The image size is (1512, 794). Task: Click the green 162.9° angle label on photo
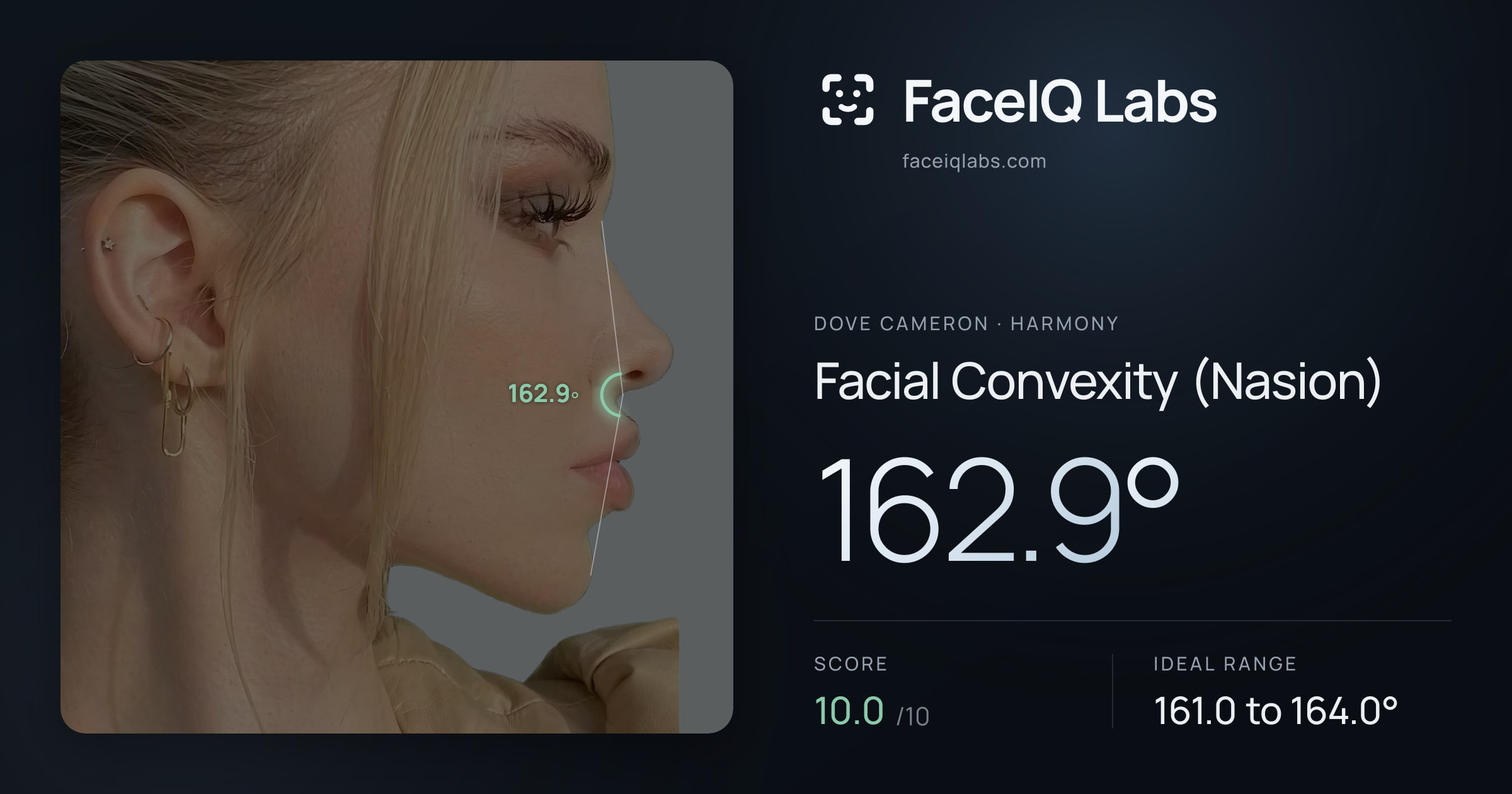pos(543,394)
